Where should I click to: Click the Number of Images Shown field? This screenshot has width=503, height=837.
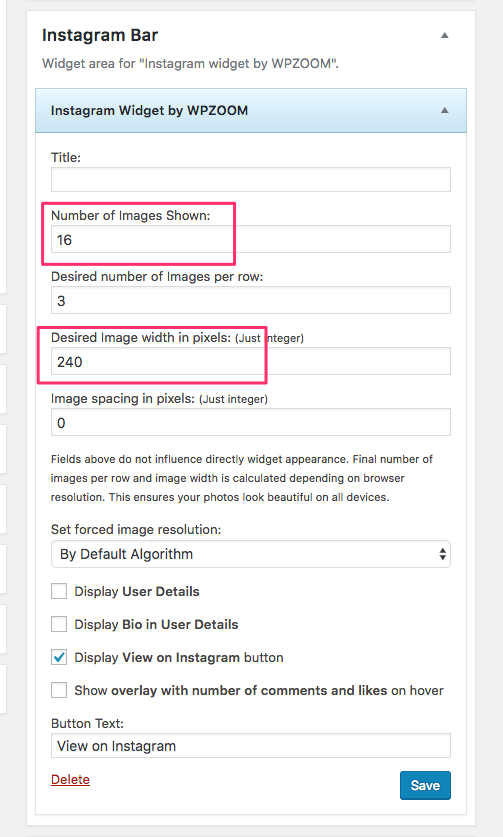click(x=250, y=240)
